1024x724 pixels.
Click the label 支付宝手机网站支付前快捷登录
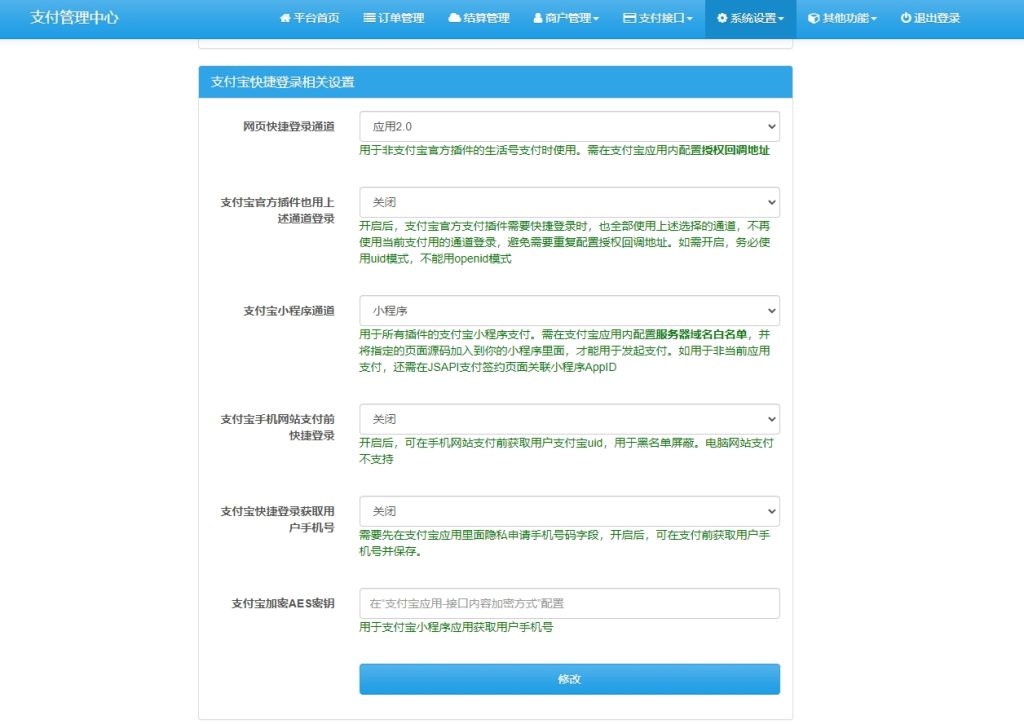(x=278, y=427)
